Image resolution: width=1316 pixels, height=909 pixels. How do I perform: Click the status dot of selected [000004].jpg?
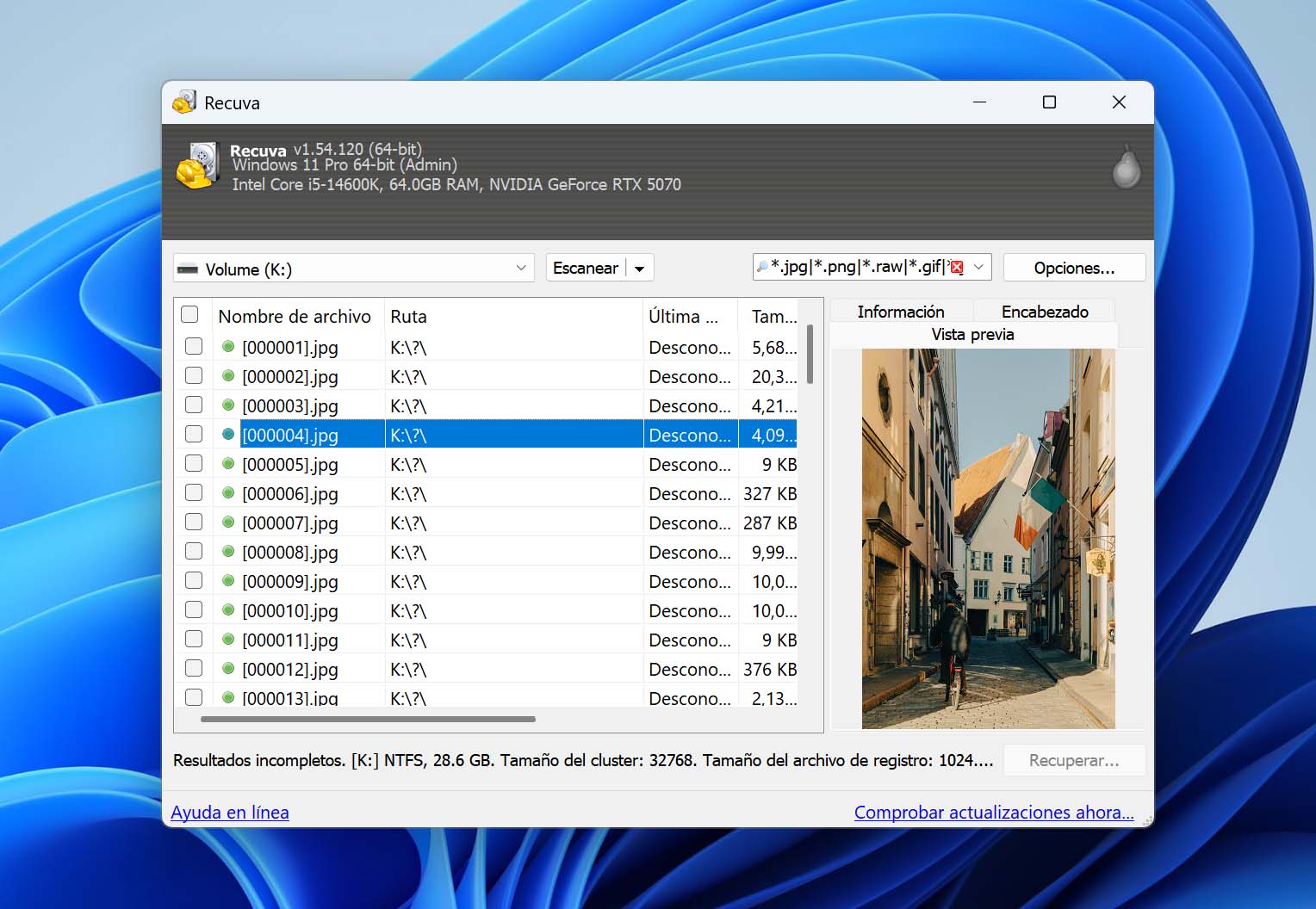(x=228, y=435)
